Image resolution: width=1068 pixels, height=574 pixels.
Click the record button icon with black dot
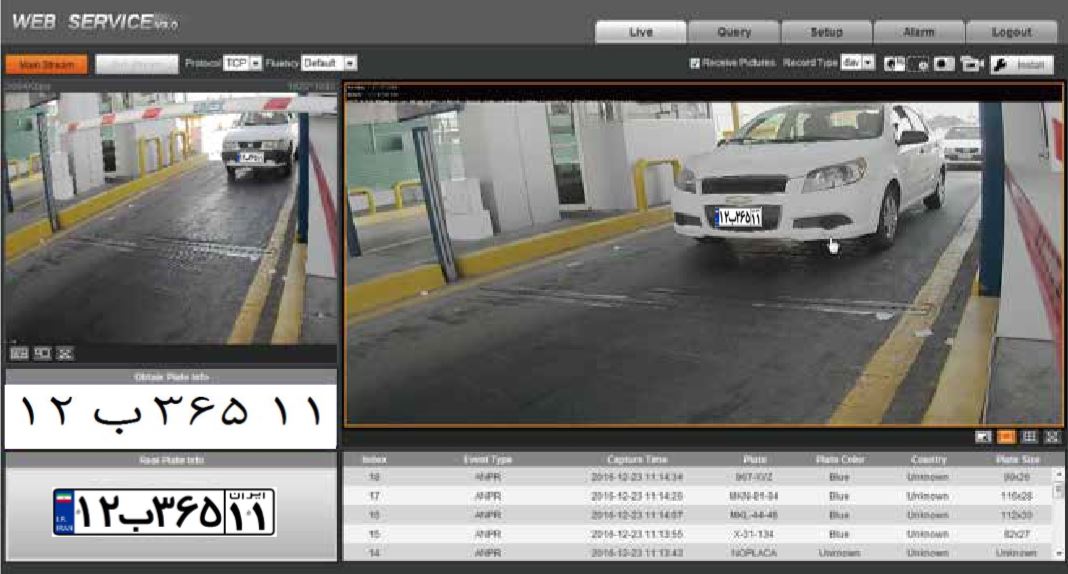click(x=943, y=64)
